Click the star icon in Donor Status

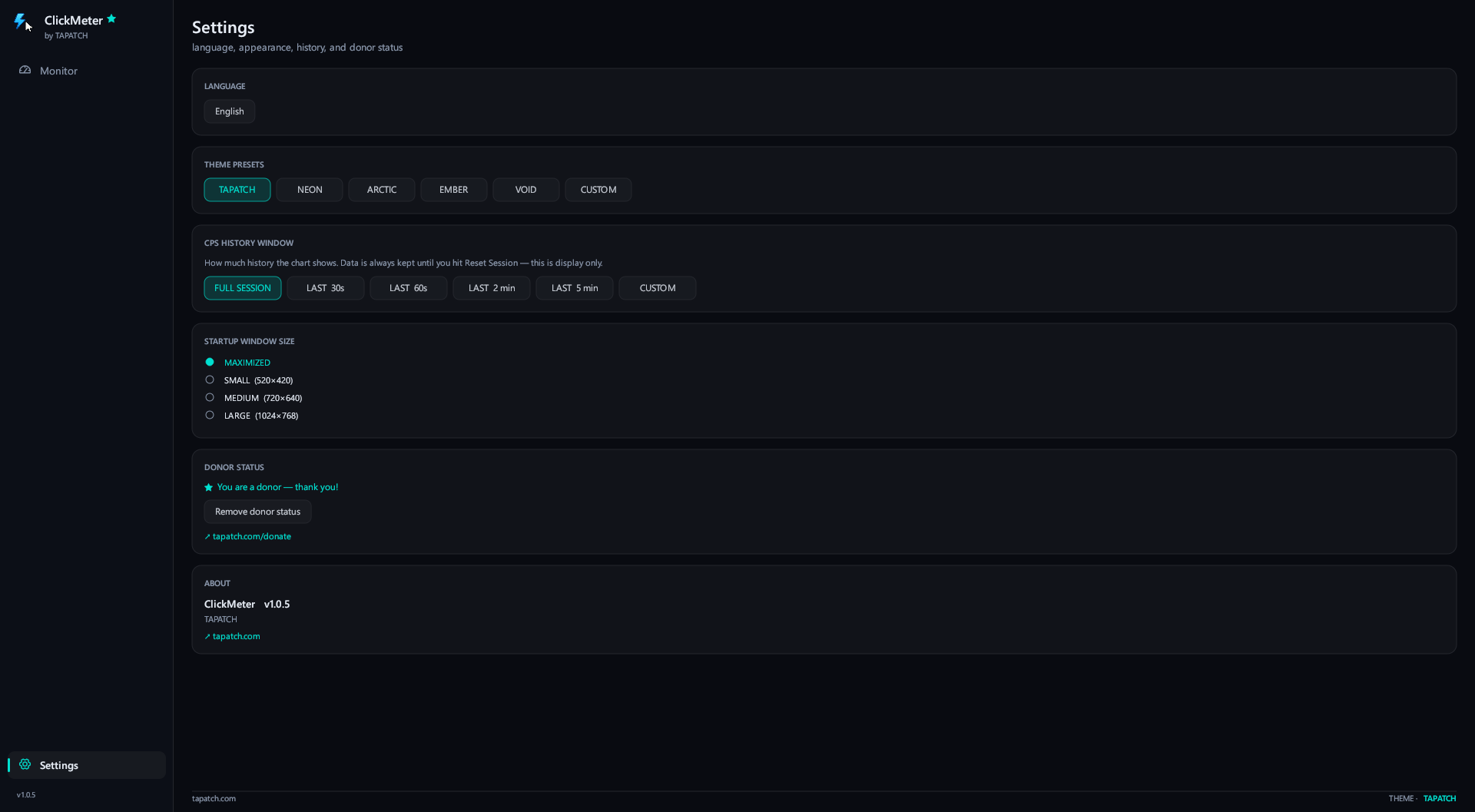point(208,487)
